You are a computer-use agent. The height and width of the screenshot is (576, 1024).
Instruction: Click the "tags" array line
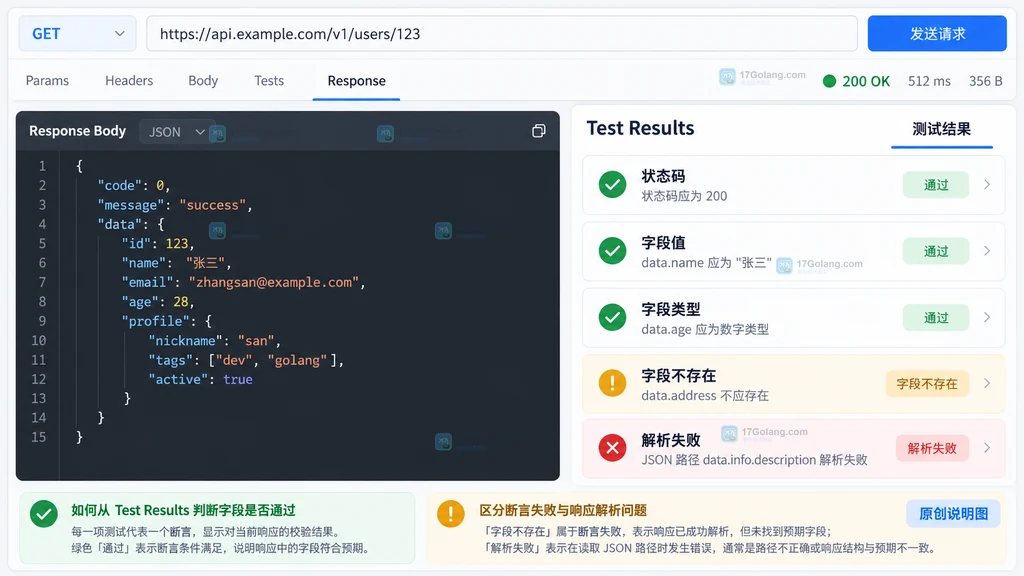246,360
